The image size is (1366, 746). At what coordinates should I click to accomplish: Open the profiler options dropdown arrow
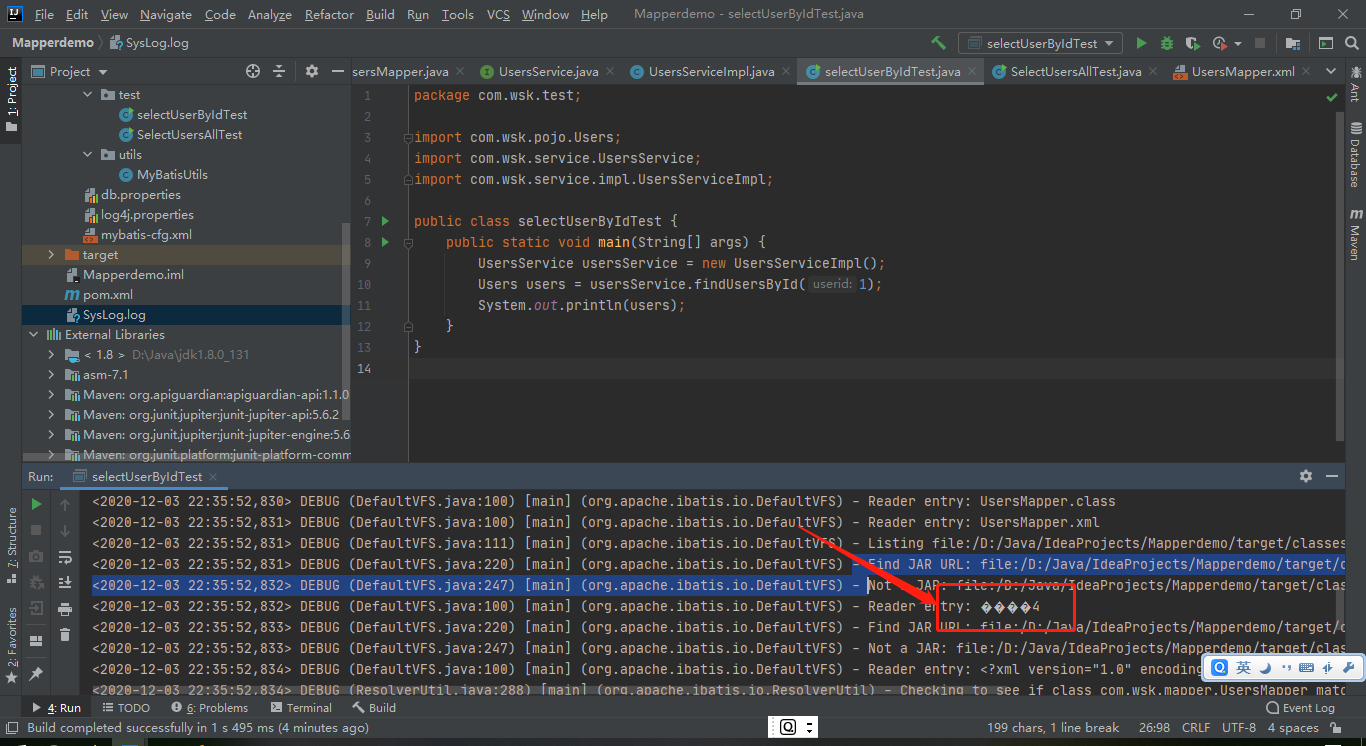click(x=1238, y=43)
